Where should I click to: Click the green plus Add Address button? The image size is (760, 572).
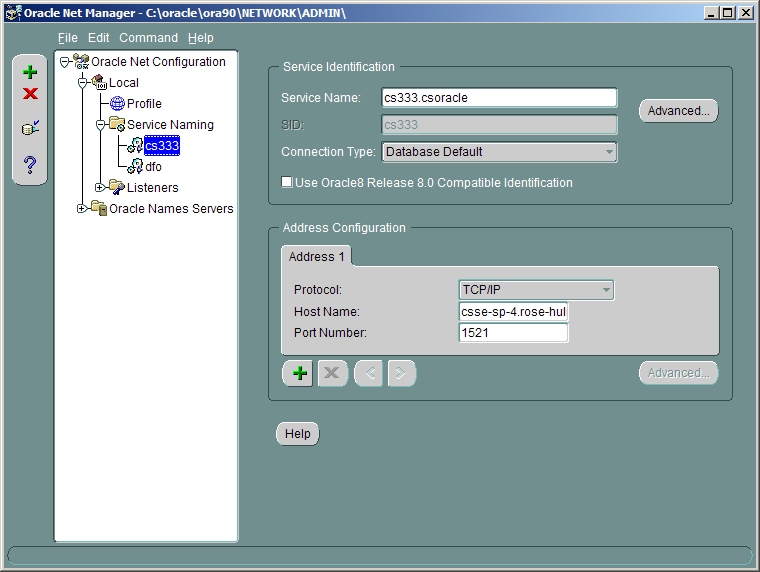click(x=298, y=373)
